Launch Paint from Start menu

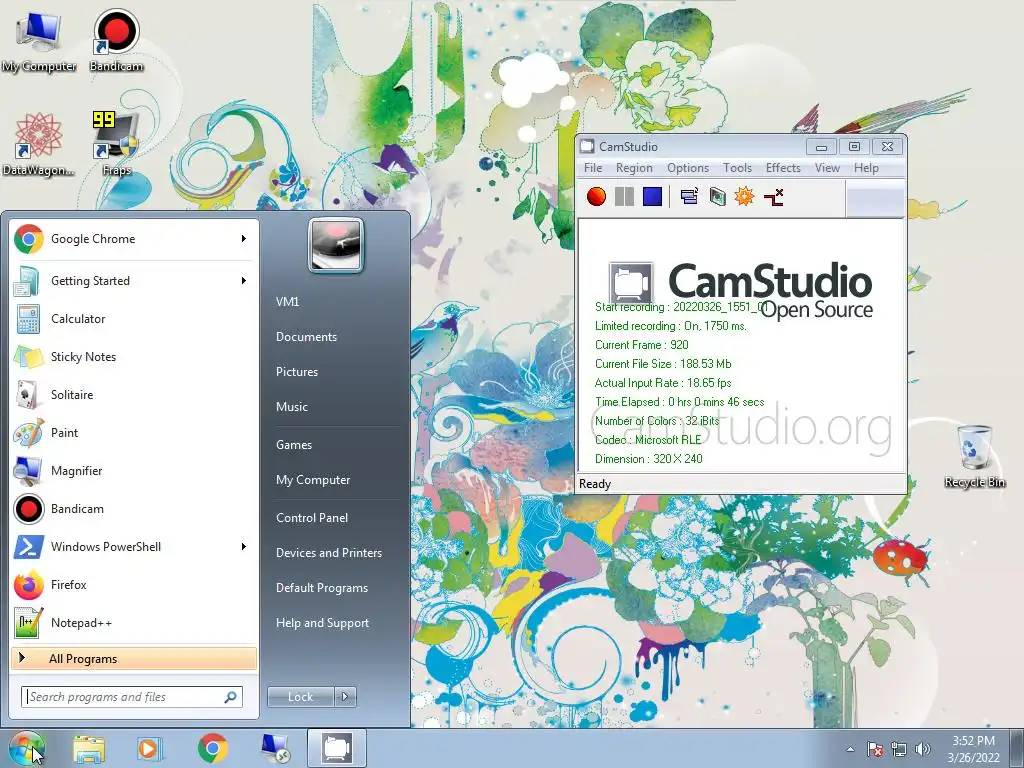(x=134, y=432)
